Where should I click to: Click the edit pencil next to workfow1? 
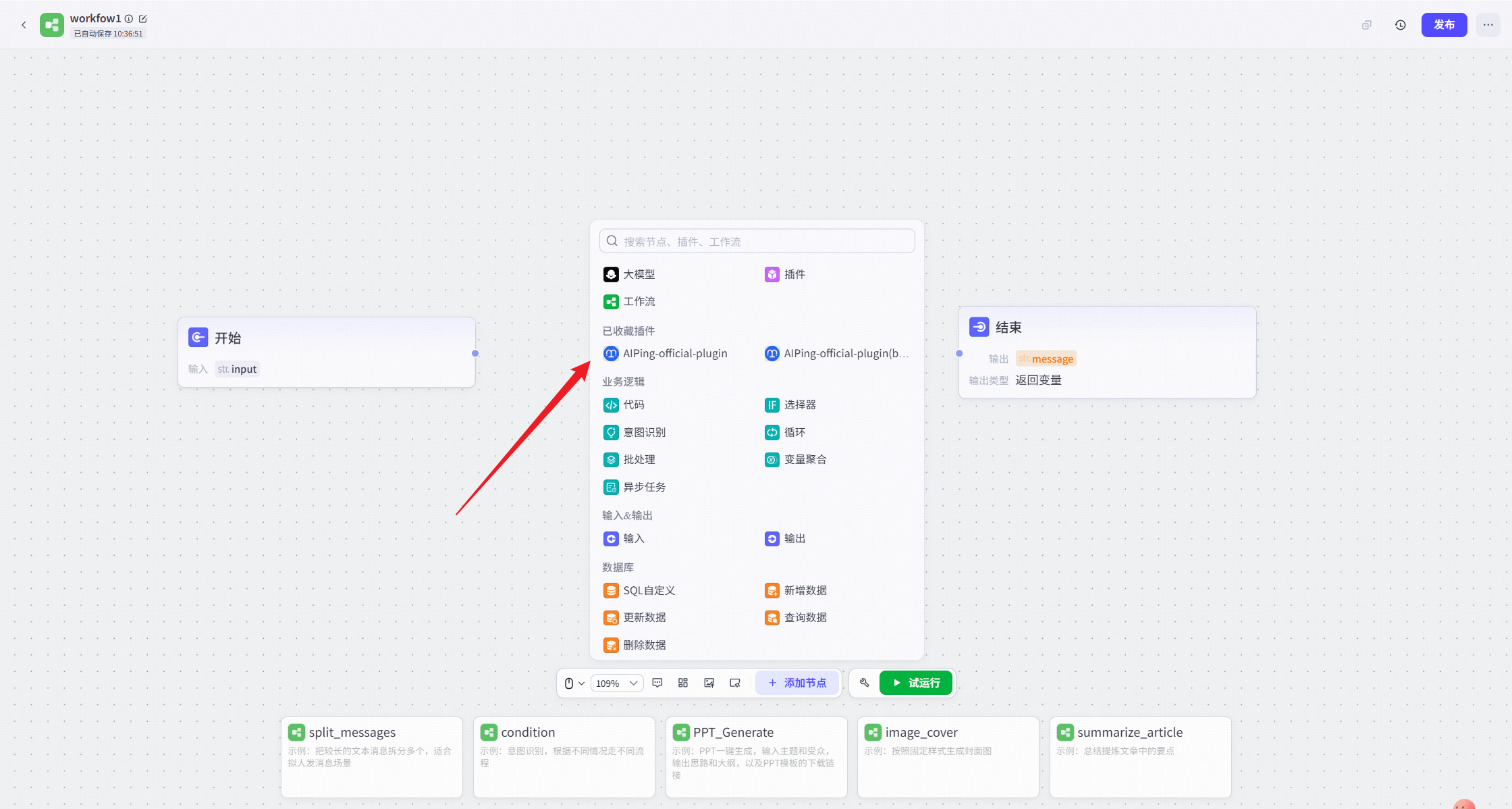click(143, 19)
